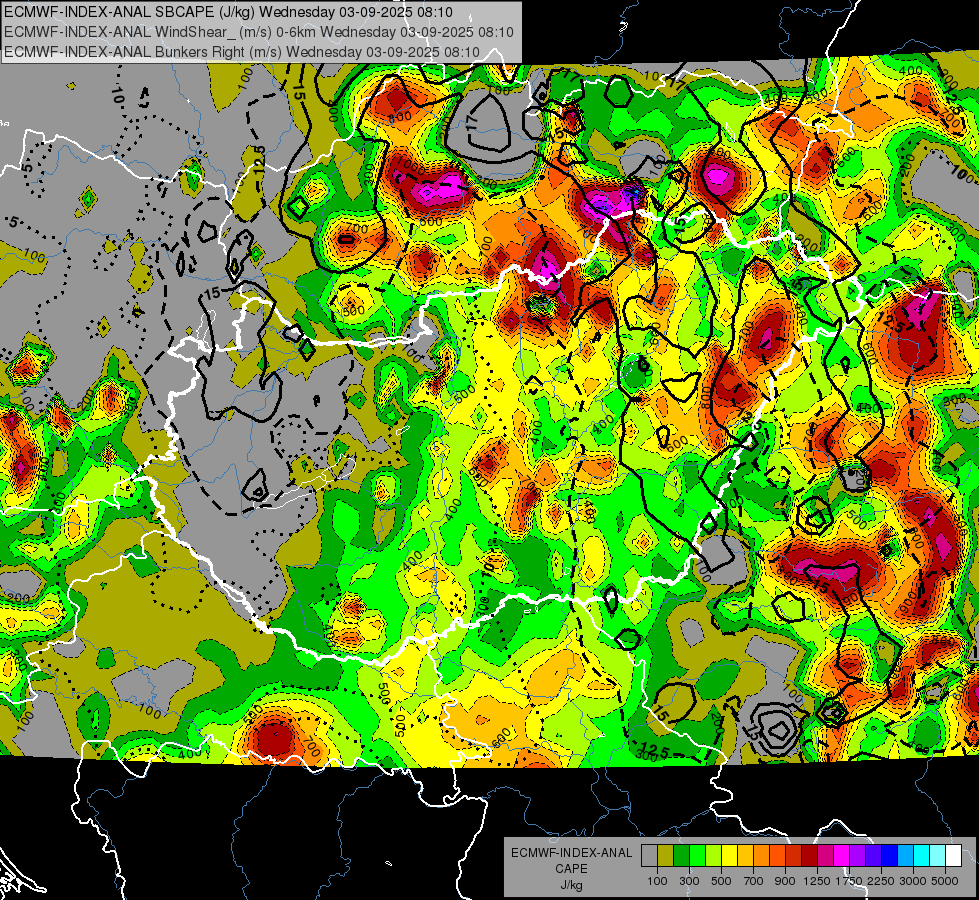Click the dark green legend swatch

[x=681, y=856]
